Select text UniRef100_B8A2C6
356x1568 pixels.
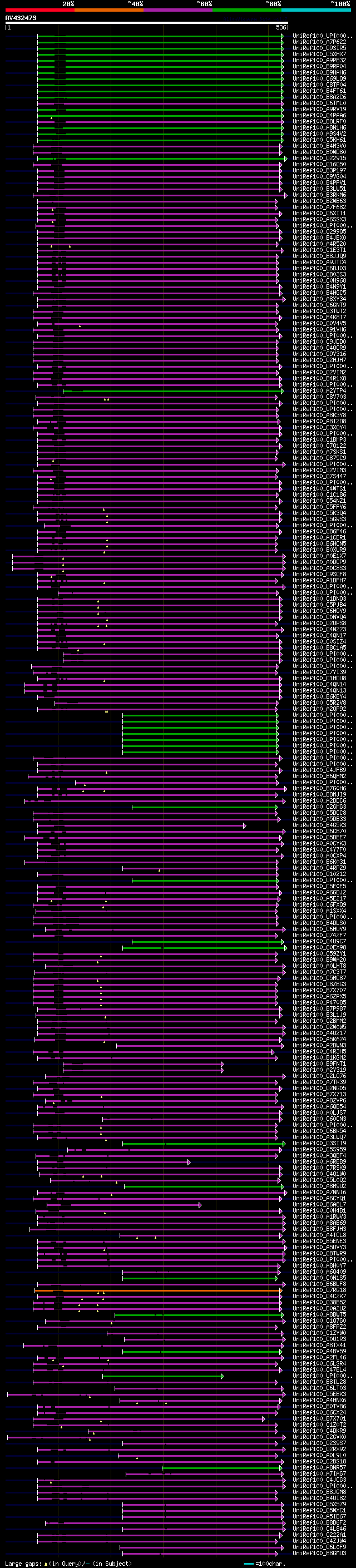pos(319,97)
